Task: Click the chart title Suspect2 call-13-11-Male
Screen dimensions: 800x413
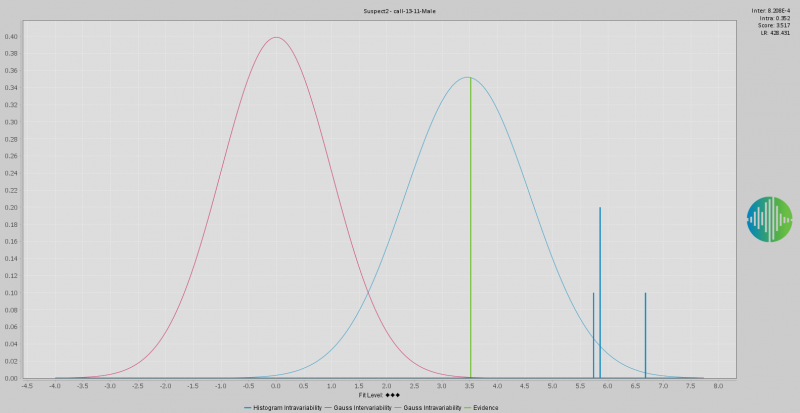Action: 400,11
